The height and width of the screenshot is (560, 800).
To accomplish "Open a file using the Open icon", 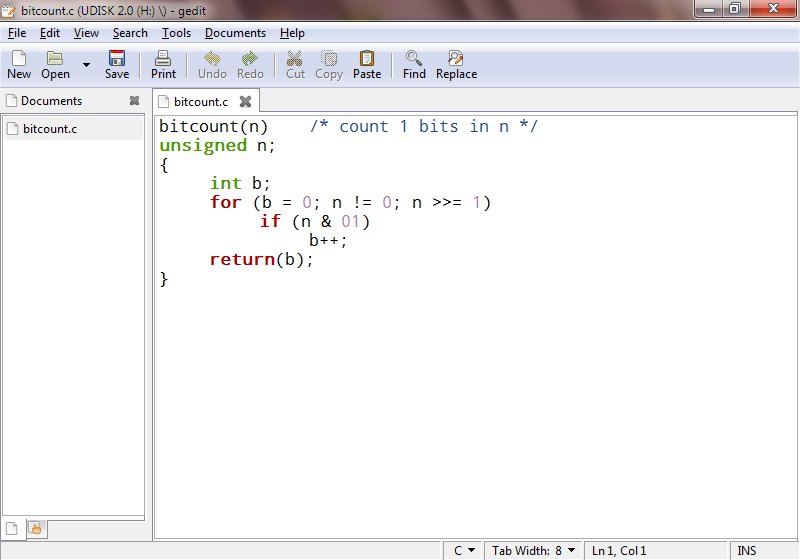I will (x=55, y=65).
